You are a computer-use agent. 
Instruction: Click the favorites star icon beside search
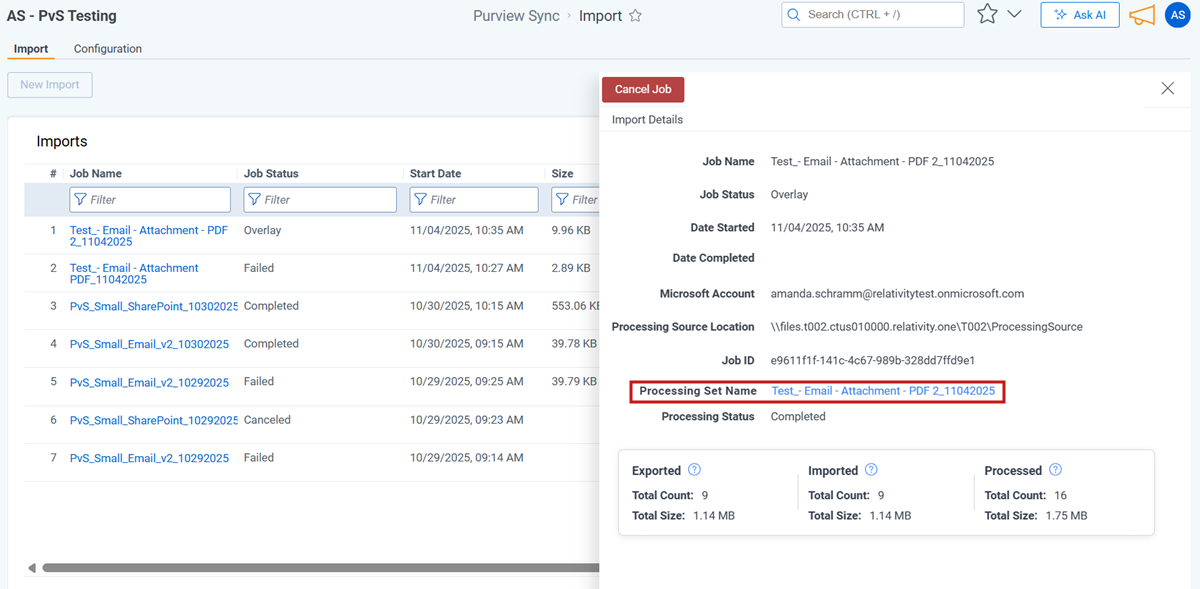(987, 15)
